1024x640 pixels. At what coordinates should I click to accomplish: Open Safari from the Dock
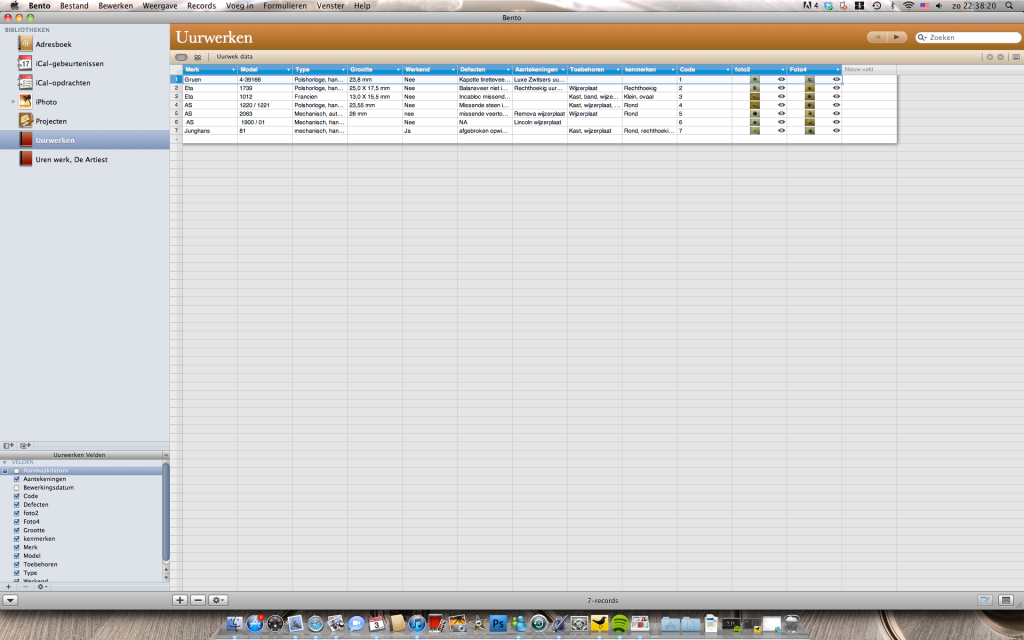[x=315, y=624]
